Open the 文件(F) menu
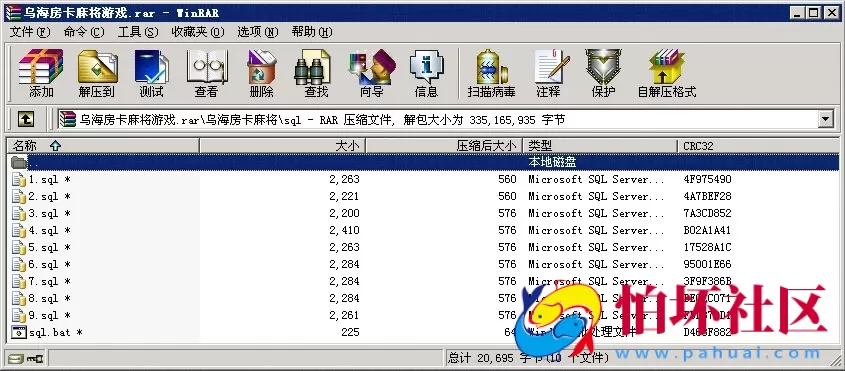This screenshot has height=371, width=845. pos(30,32)
